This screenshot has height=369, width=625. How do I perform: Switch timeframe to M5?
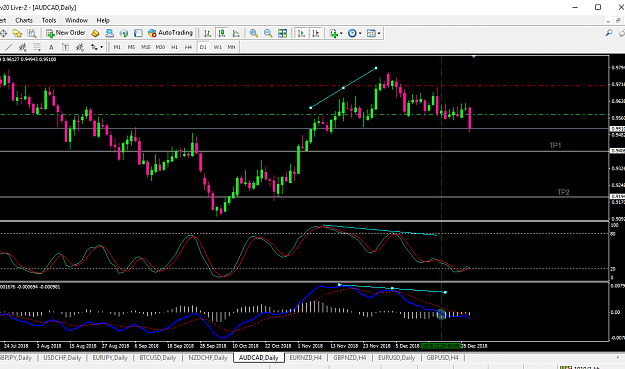131,47
